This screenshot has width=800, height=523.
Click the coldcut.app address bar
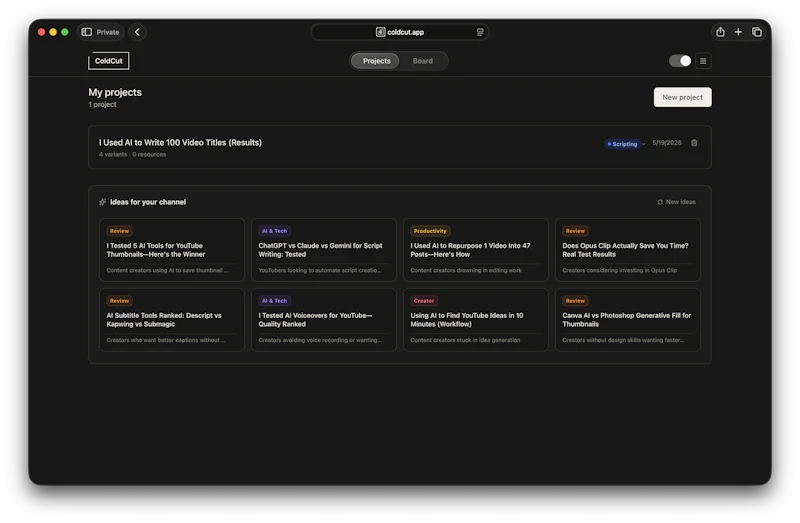(x=400, y=32)
